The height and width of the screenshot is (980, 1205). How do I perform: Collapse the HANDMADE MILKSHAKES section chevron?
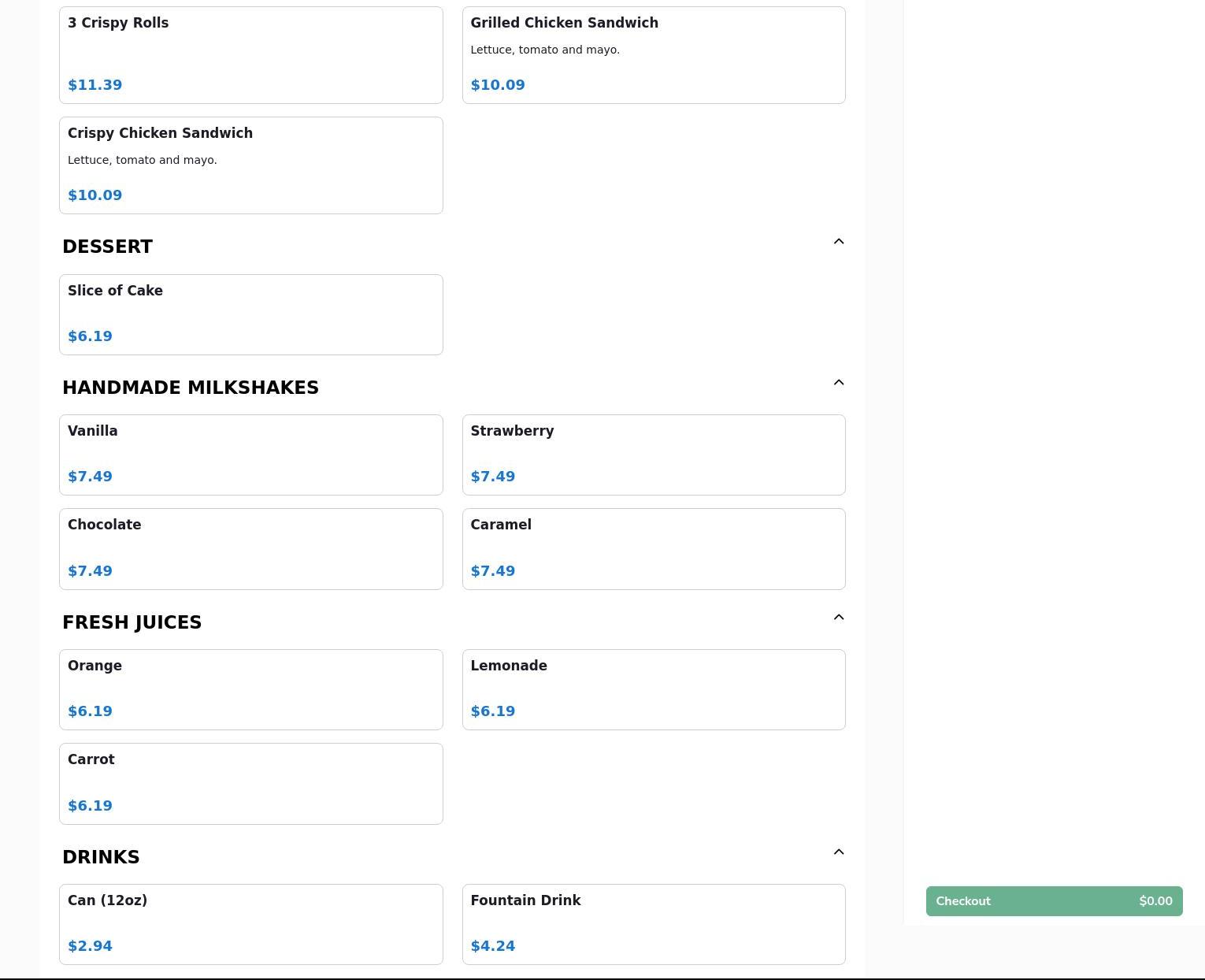(839, 383)
